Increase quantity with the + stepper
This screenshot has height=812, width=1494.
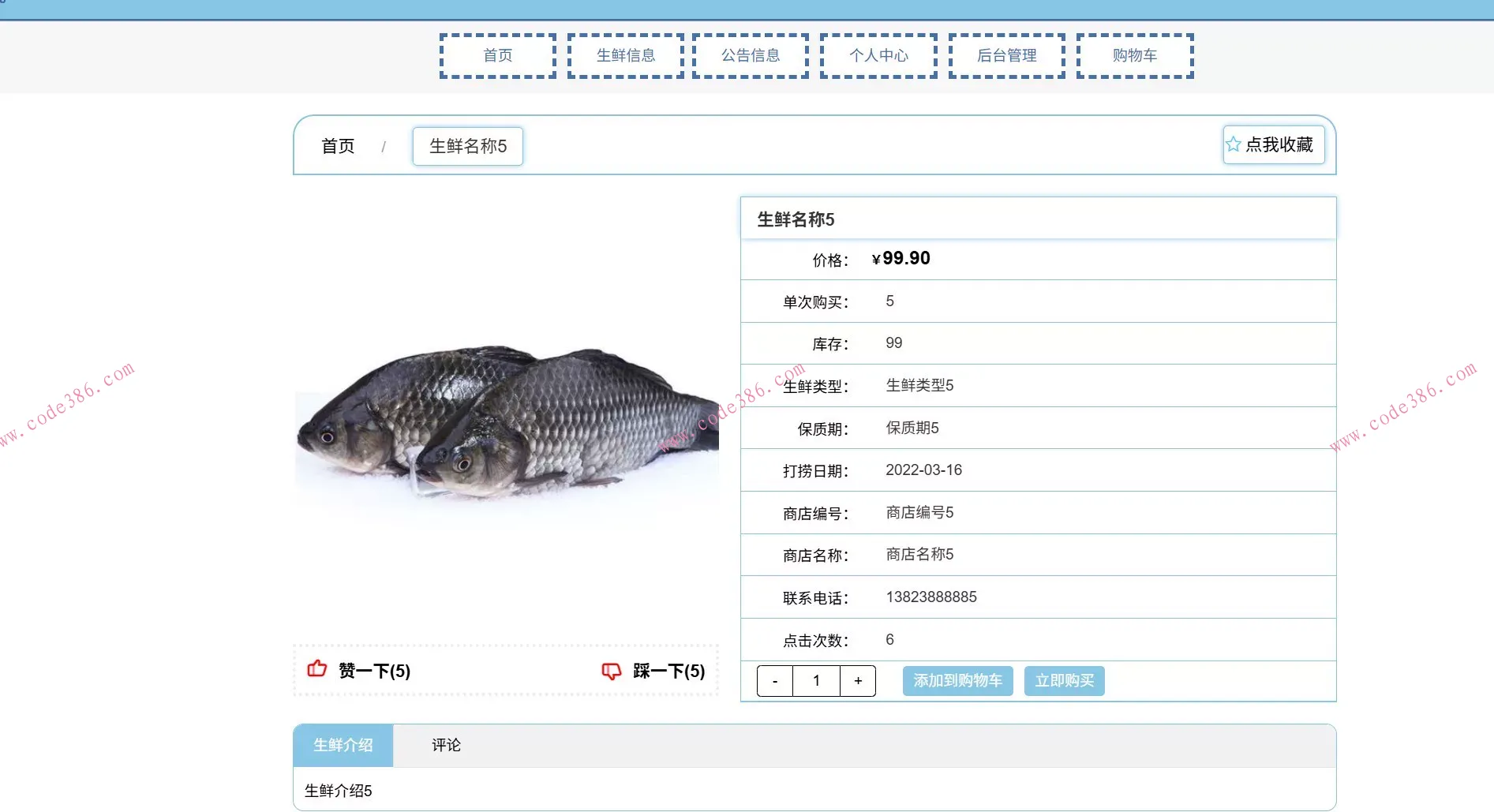pos(858,680)
